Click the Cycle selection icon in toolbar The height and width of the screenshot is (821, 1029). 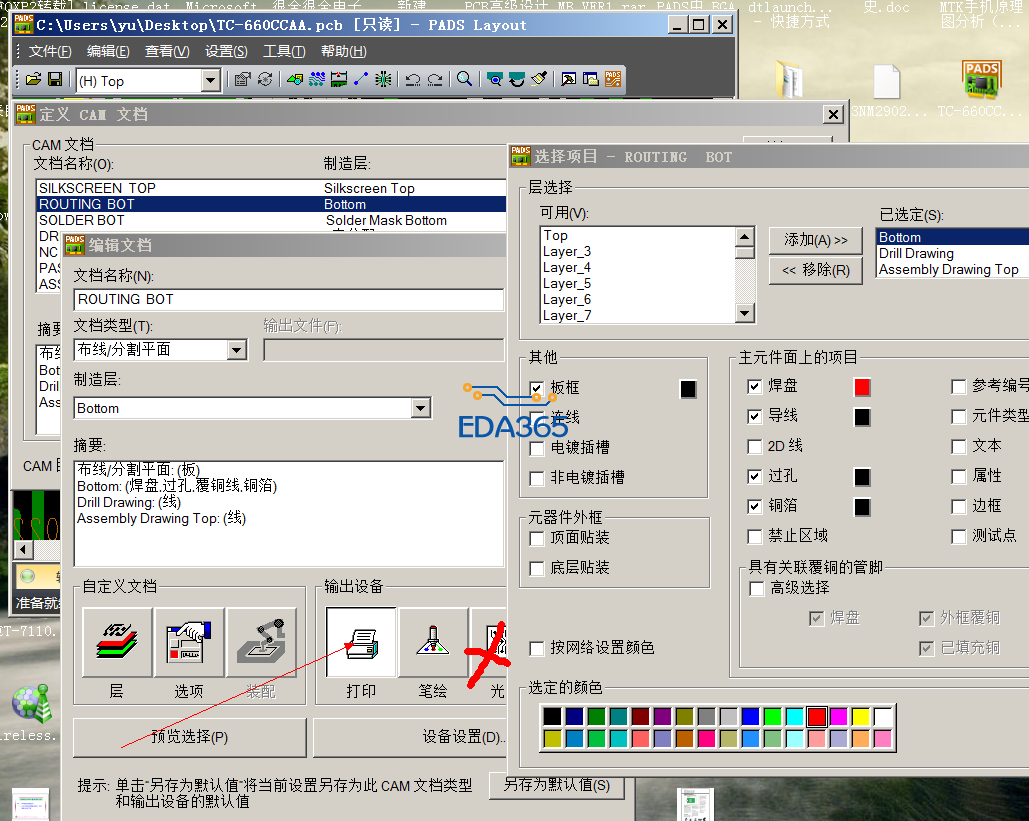click(x=265, y=80)
